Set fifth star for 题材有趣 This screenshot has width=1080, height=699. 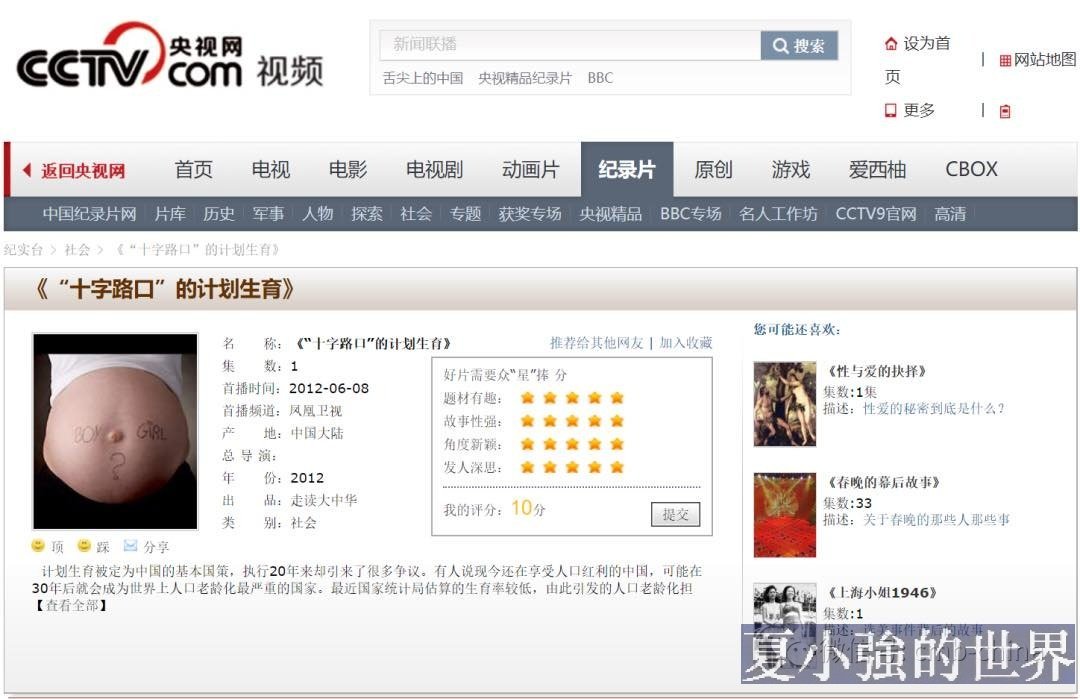[616, 397]
